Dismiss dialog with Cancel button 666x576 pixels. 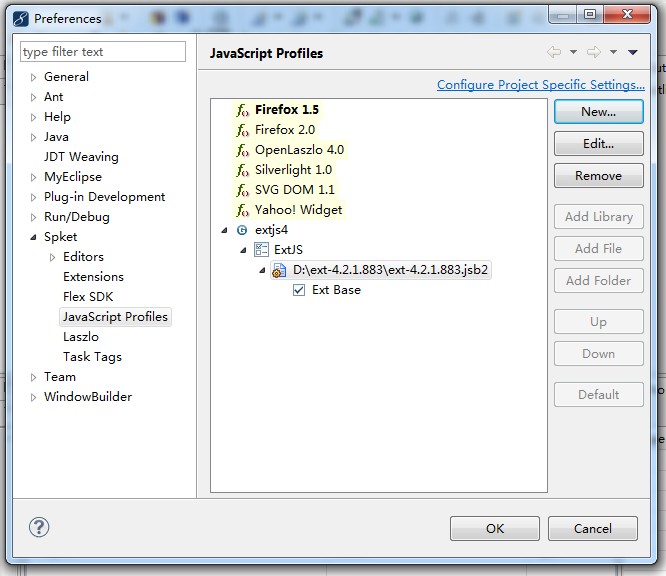(x=593, y=528)
